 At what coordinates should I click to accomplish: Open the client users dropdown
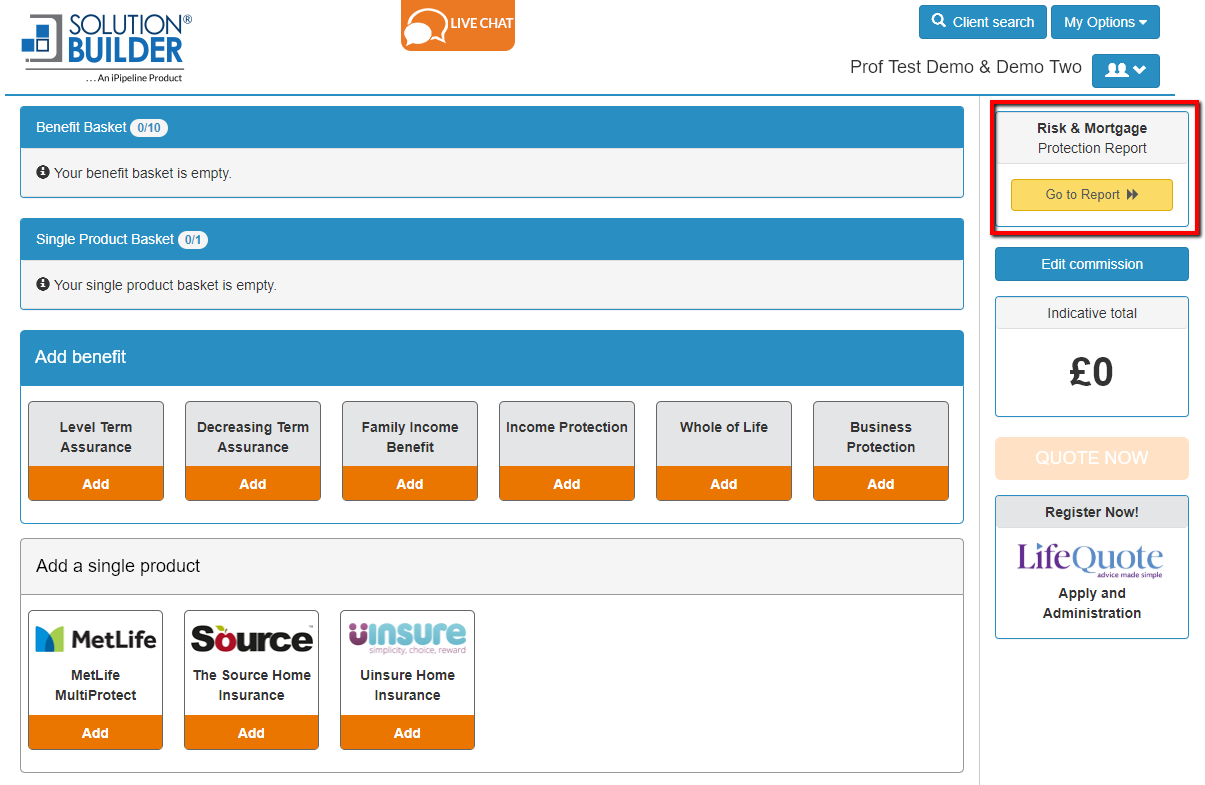pyautogui.click(x=1125, y=70)
